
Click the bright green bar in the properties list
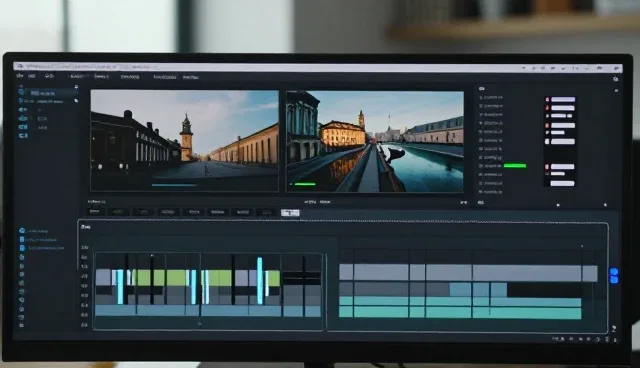coord(515,166)
